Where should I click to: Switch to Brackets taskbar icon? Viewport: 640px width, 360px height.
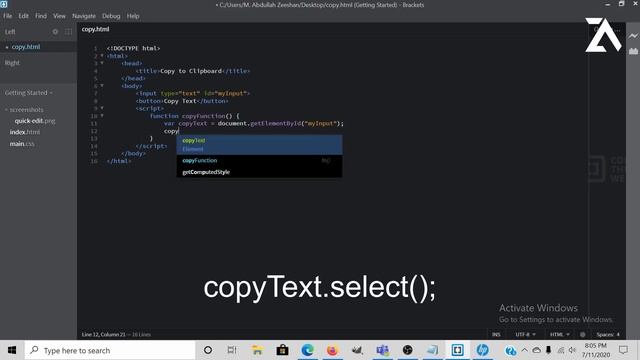(x=457, y=350)
